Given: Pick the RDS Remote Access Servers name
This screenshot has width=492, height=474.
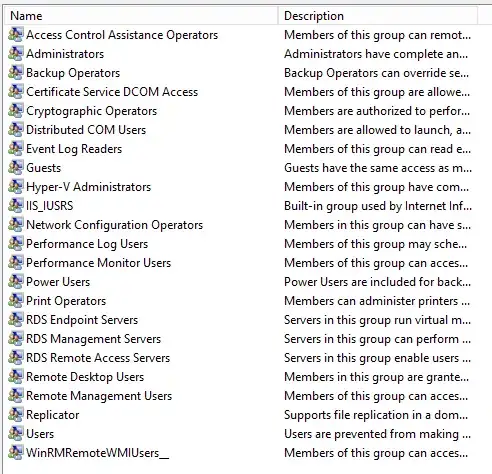Looking at the screenshot, I should [x=98, y=358].
